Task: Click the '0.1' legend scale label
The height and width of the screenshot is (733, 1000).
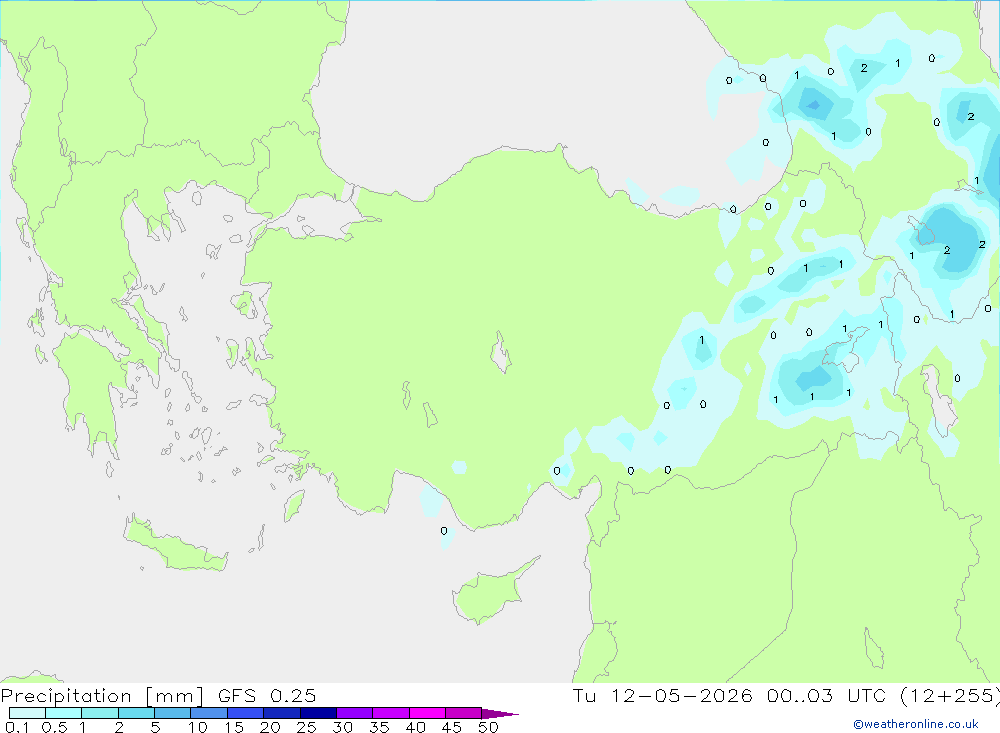Action: click(x=17, y=727)
